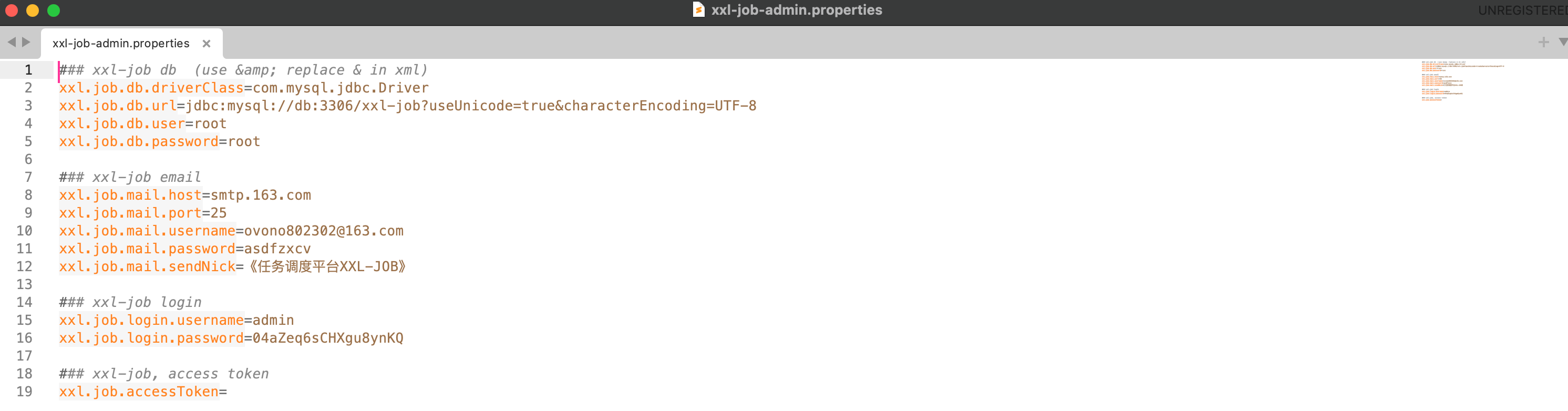Click the file icon in title bar
Screen dimensions: 1568x411
pyautogui.click(x=699, y=10)
